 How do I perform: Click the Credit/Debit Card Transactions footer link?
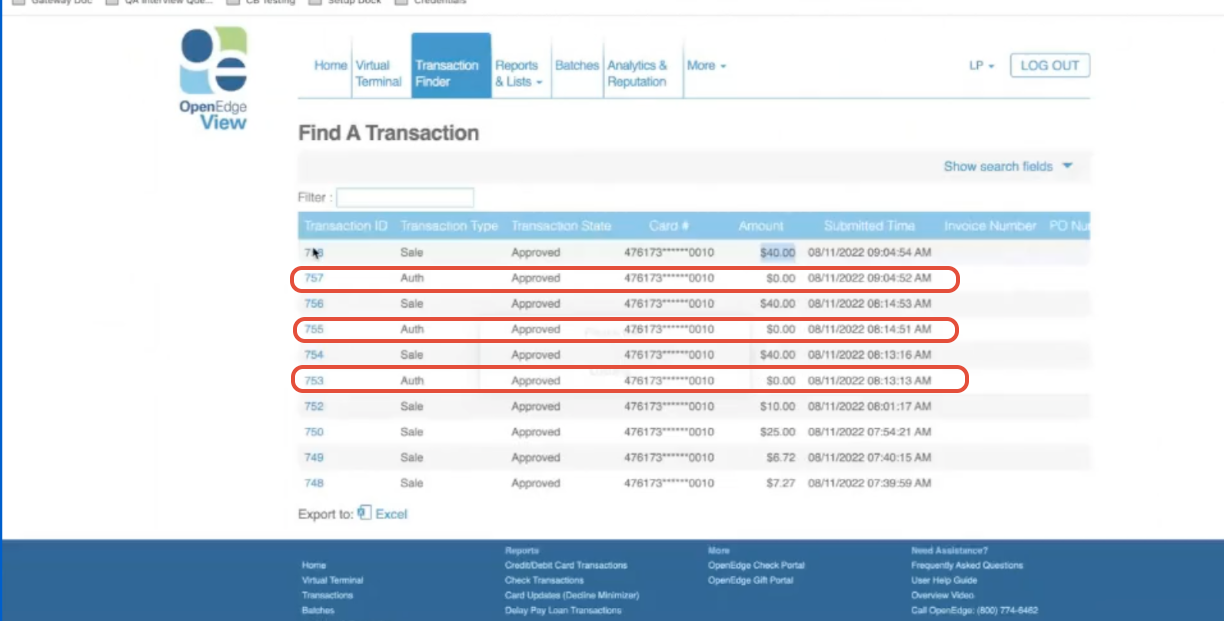[566, 565]
